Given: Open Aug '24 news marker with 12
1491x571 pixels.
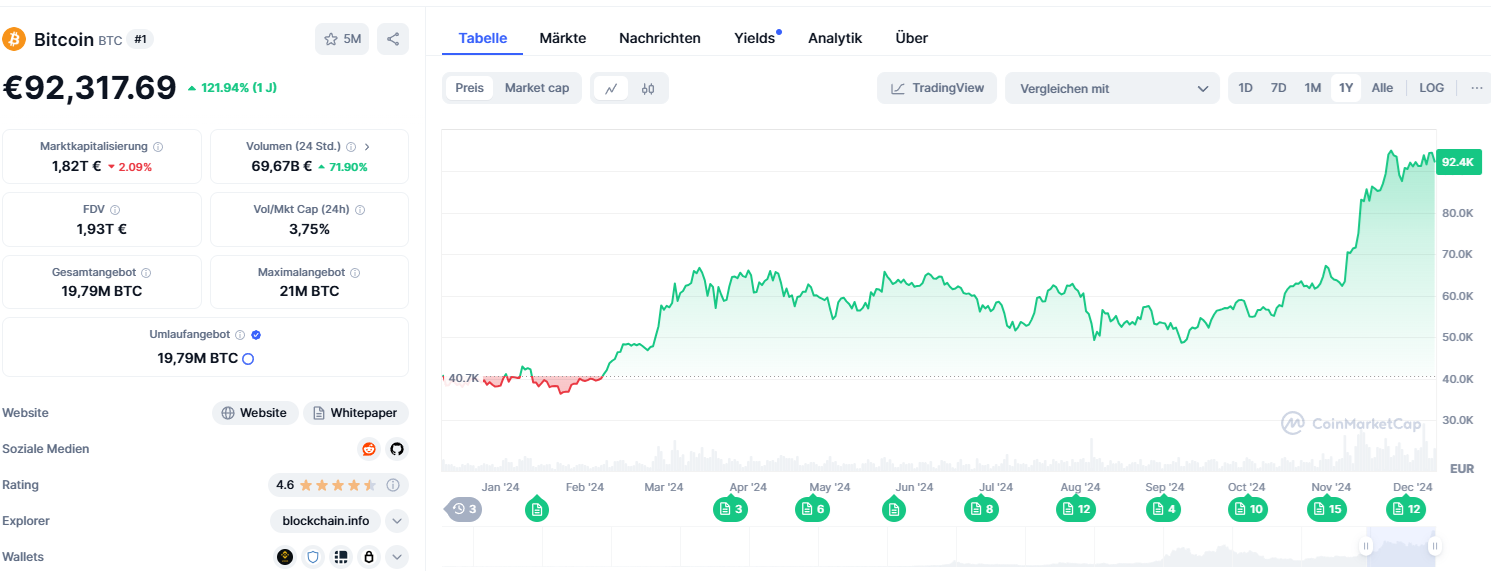Looking at the screenshot, I should [x=1075, y=510].
